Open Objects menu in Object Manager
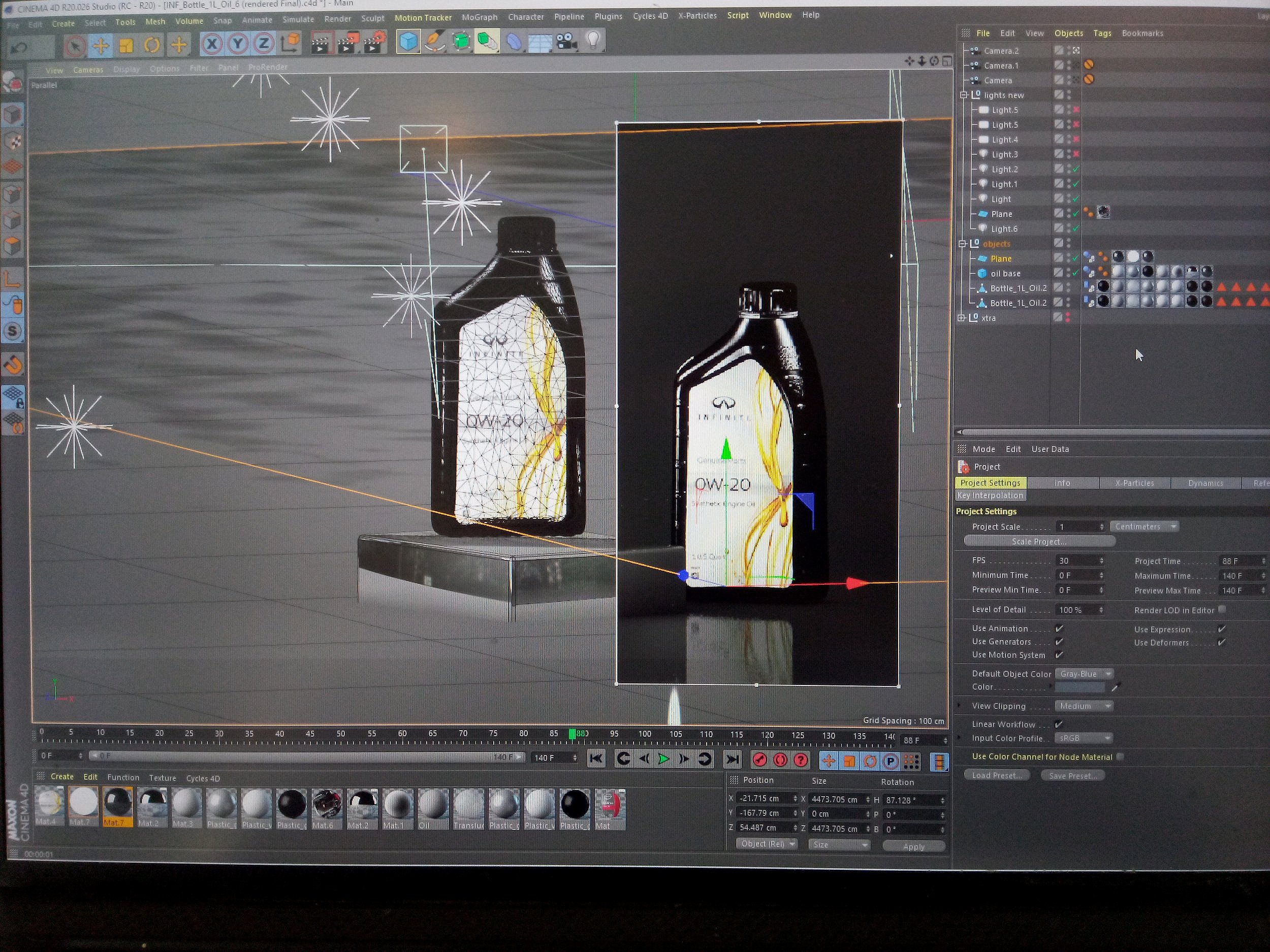Viewport: 1270px width, 952px height. pos(1068,34)
